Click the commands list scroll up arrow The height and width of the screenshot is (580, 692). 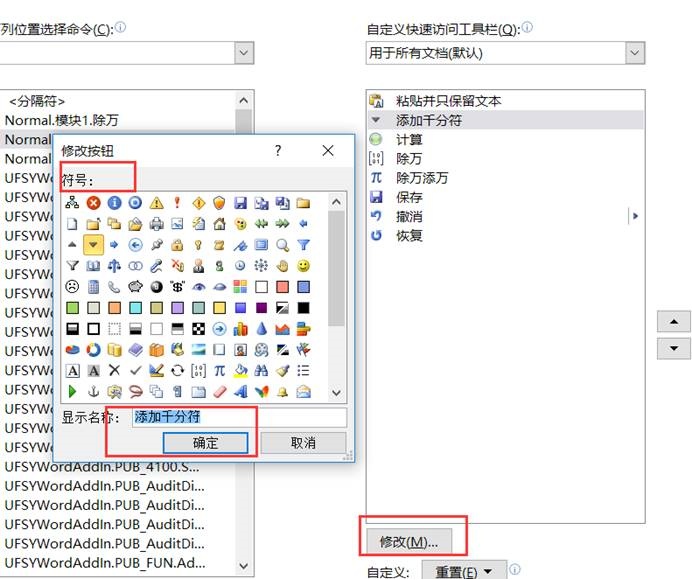pos(244,101)
